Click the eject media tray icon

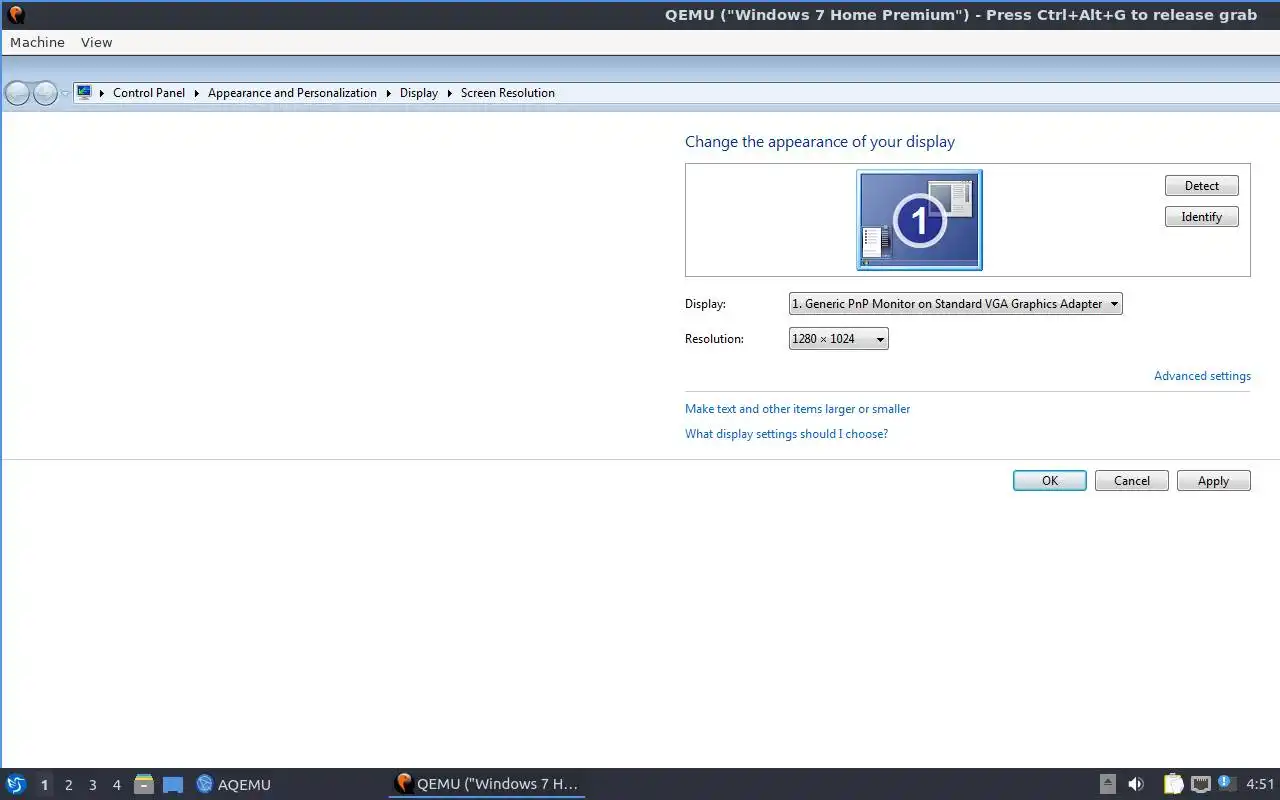click(1107, 785)
